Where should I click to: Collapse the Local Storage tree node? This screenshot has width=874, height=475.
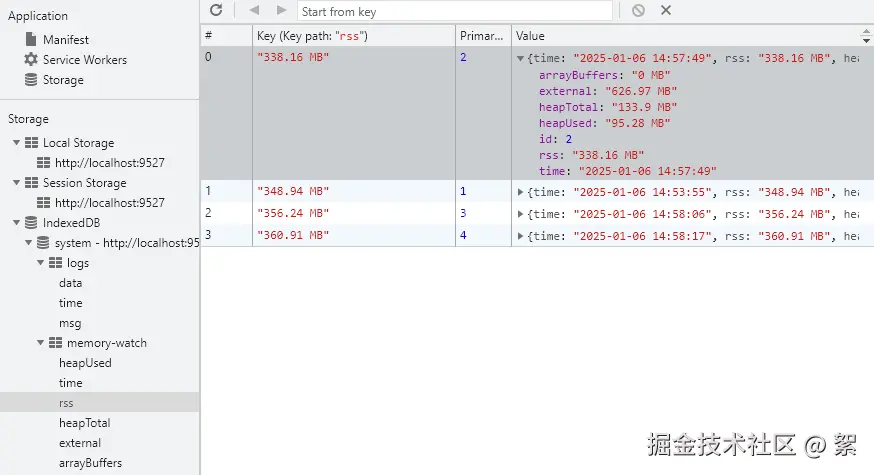point(17,143)
